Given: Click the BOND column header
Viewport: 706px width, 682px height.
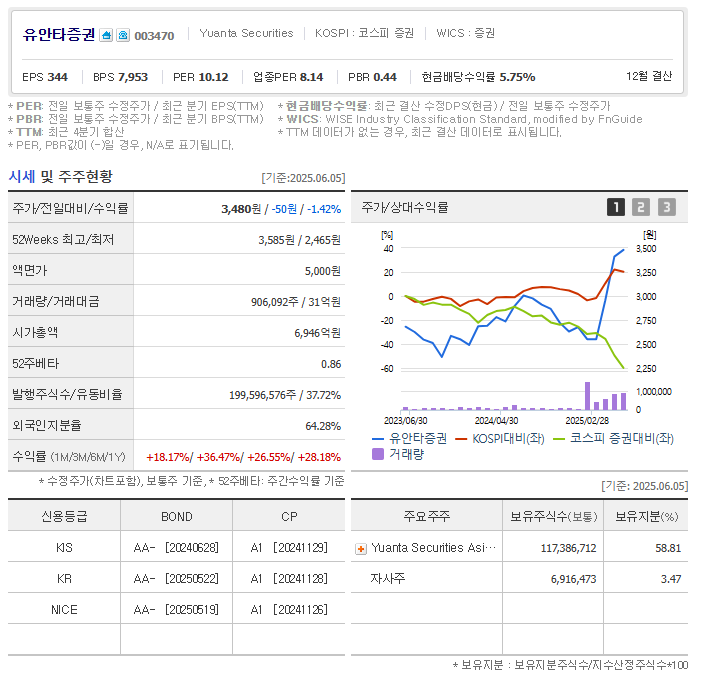Looking at the screenshot, I should point(176,517).
